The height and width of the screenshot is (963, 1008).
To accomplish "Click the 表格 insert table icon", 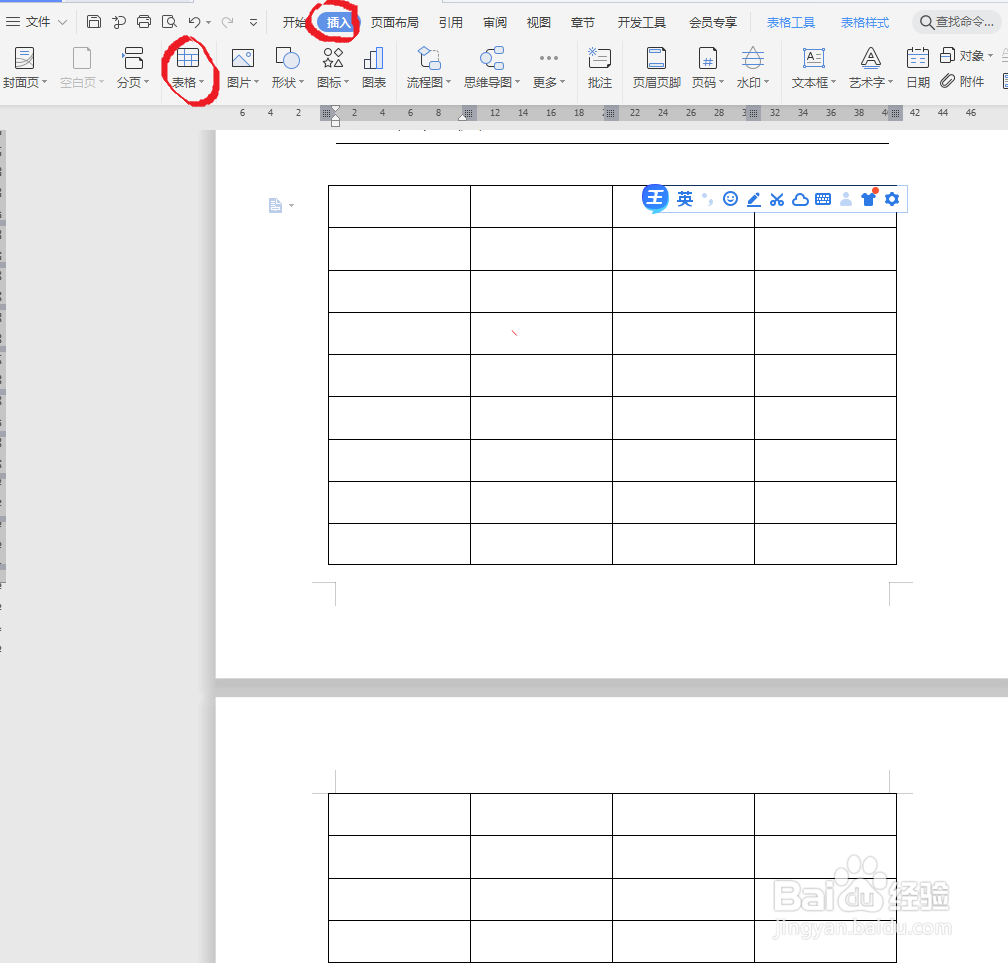I will [188, 58].
